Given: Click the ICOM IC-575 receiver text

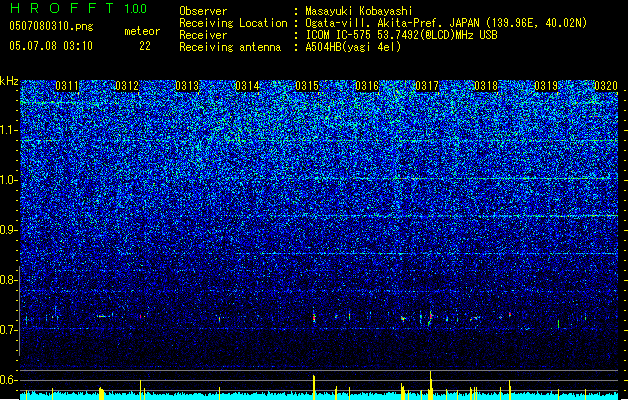Looking at the screenshot, I should tap(401, 35).
